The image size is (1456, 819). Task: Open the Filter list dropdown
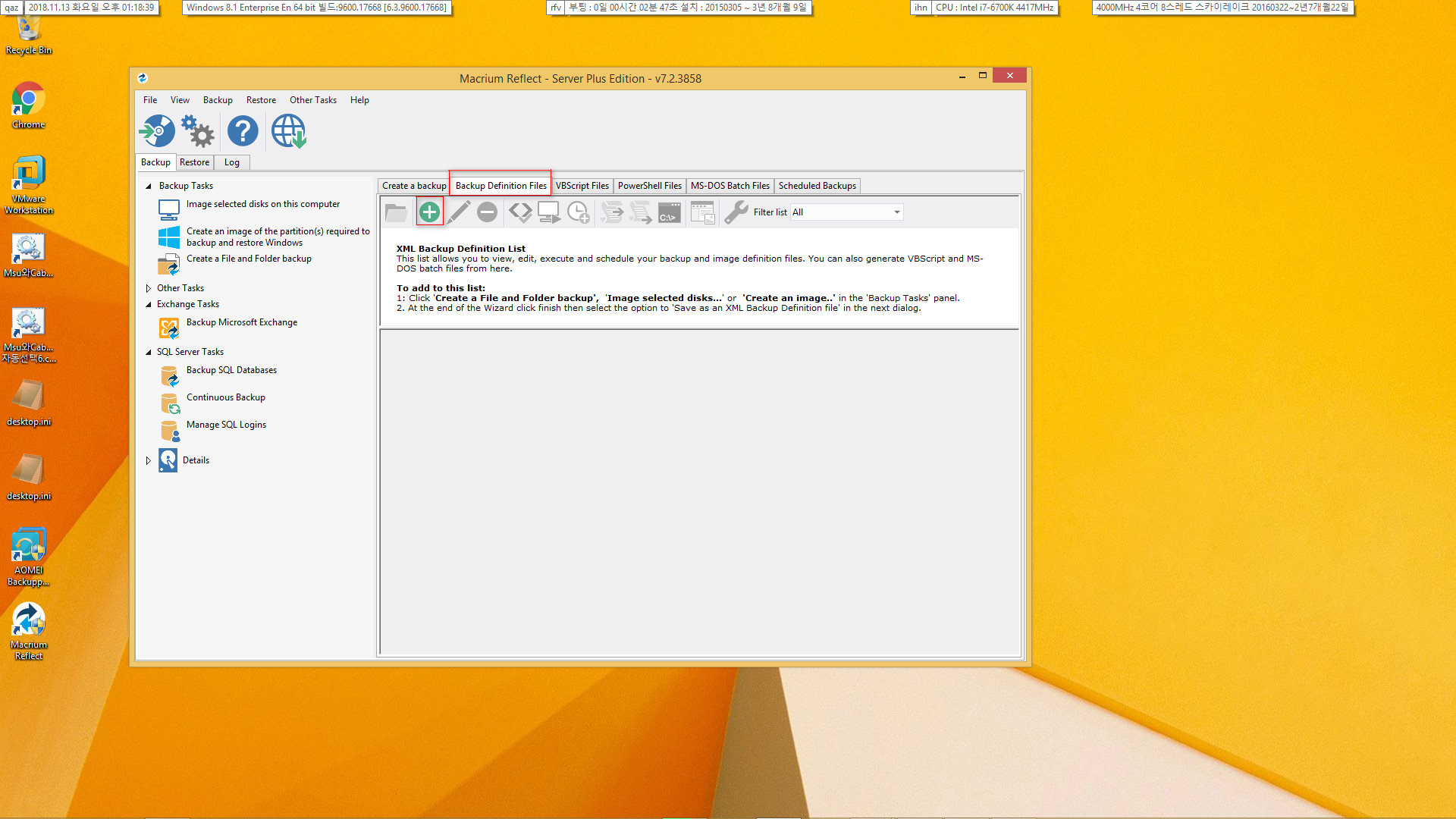pyautogui.click(x=893, y=212)
